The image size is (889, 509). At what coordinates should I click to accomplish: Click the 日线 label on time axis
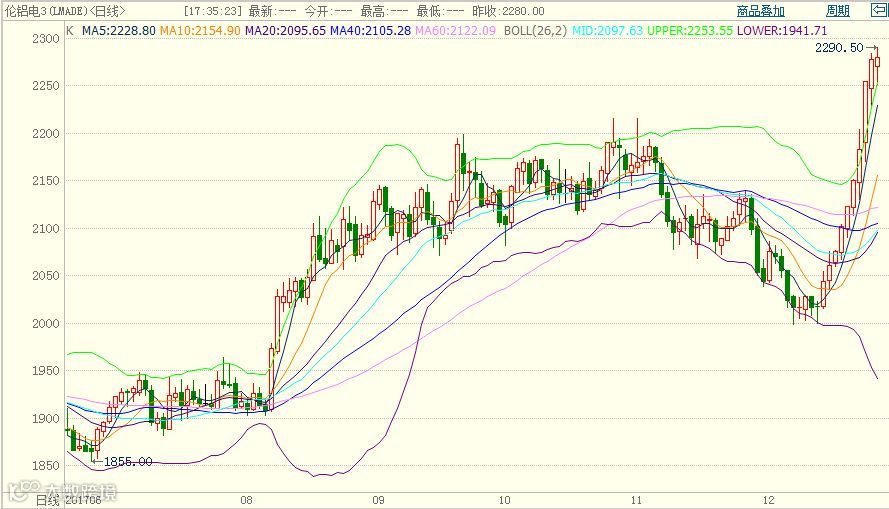pos(48,500)
